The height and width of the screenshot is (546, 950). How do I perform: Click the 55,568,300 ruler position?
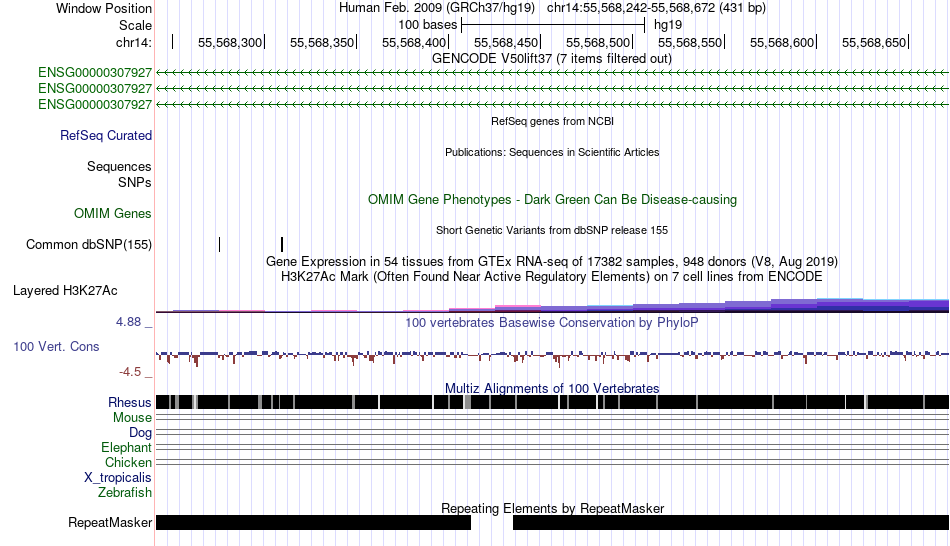230,42
